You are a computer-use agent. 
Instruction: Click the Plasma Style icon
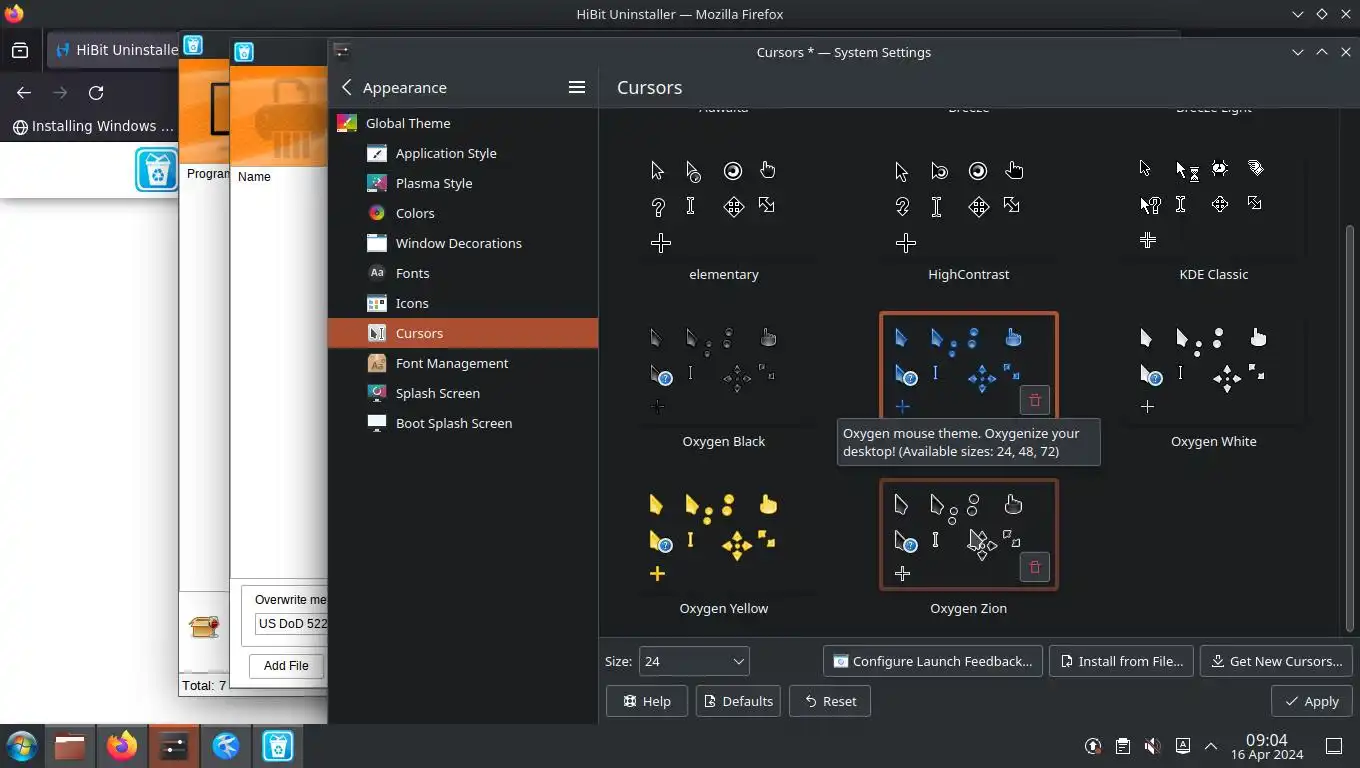(377, 183)
